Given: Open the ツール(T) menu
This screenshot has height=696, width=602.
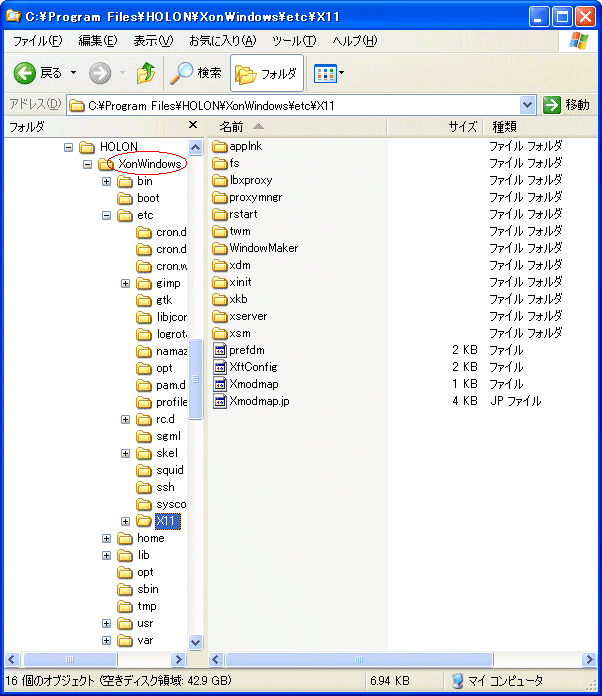Looking at the screenshot, I should coord(294,41).
